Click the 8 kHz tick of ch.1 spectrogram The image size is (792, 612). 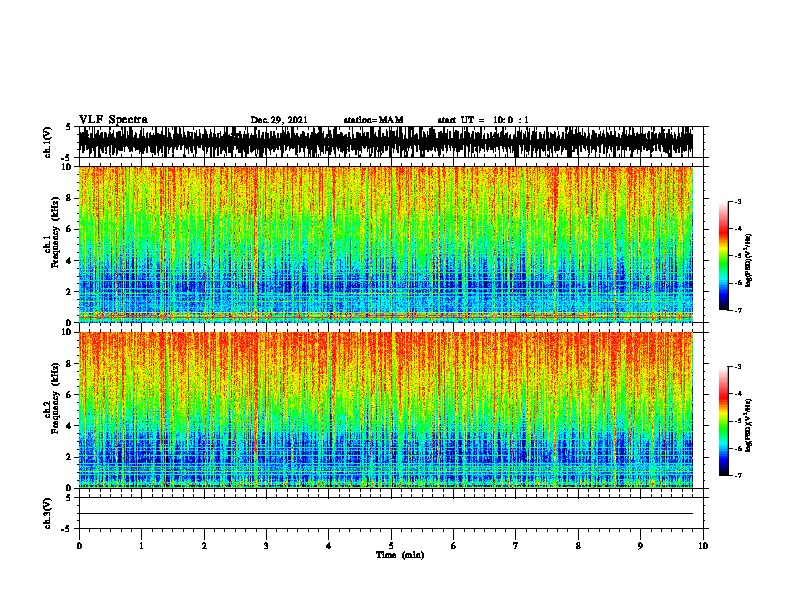point(70,197)
